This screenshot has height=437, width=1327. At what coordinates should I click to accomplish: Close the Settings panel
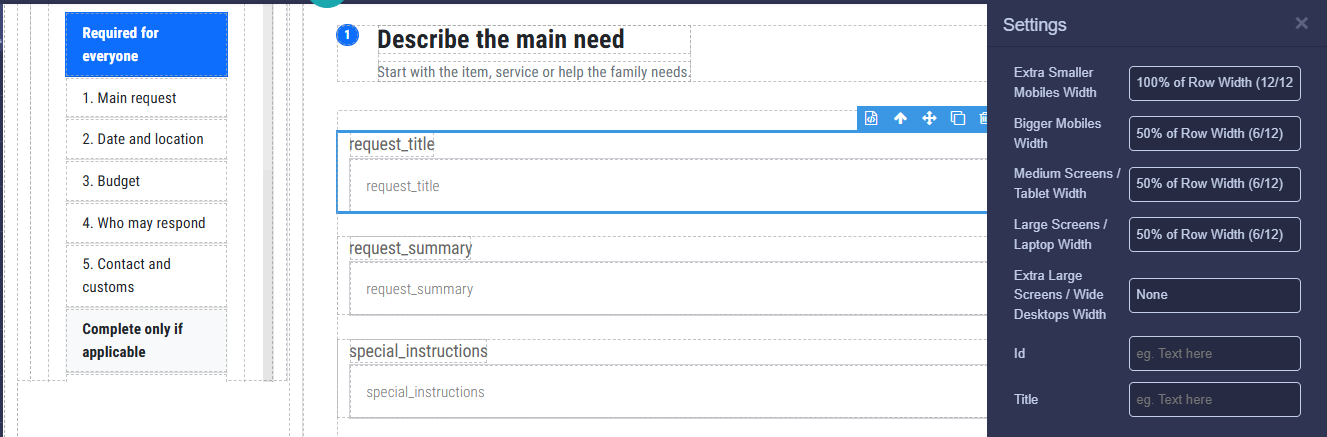click(x=1301, y=23)
